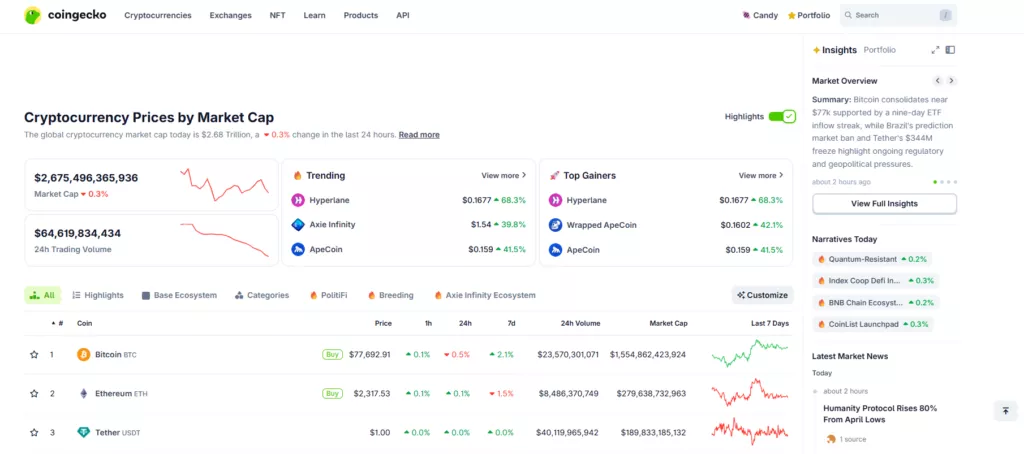Click the Market Cap total chart card
The height and width of the screenshot is (454, 1024).
(x=152, y=185)
